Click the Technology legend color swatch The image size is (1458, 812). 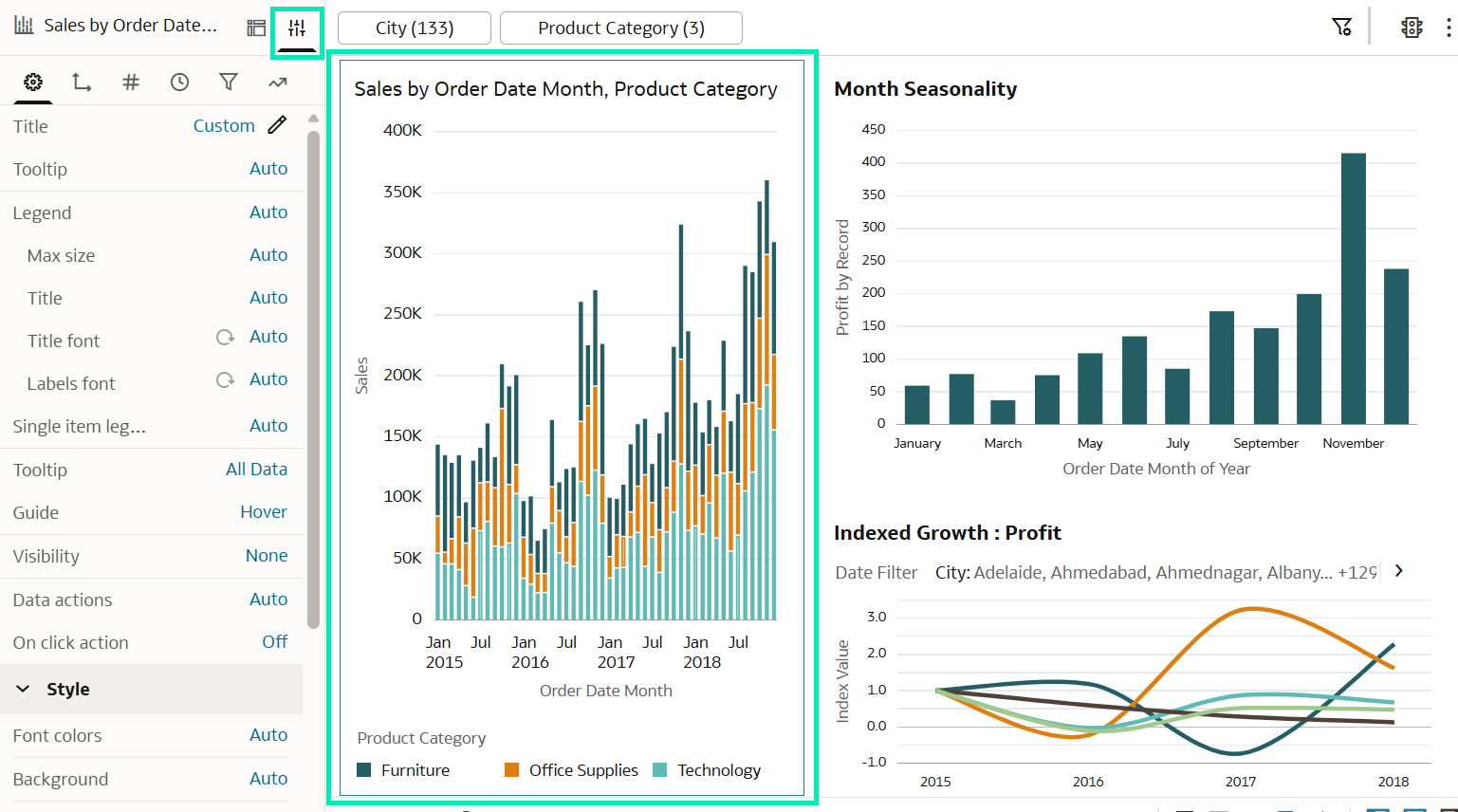(x=660, y=769)
